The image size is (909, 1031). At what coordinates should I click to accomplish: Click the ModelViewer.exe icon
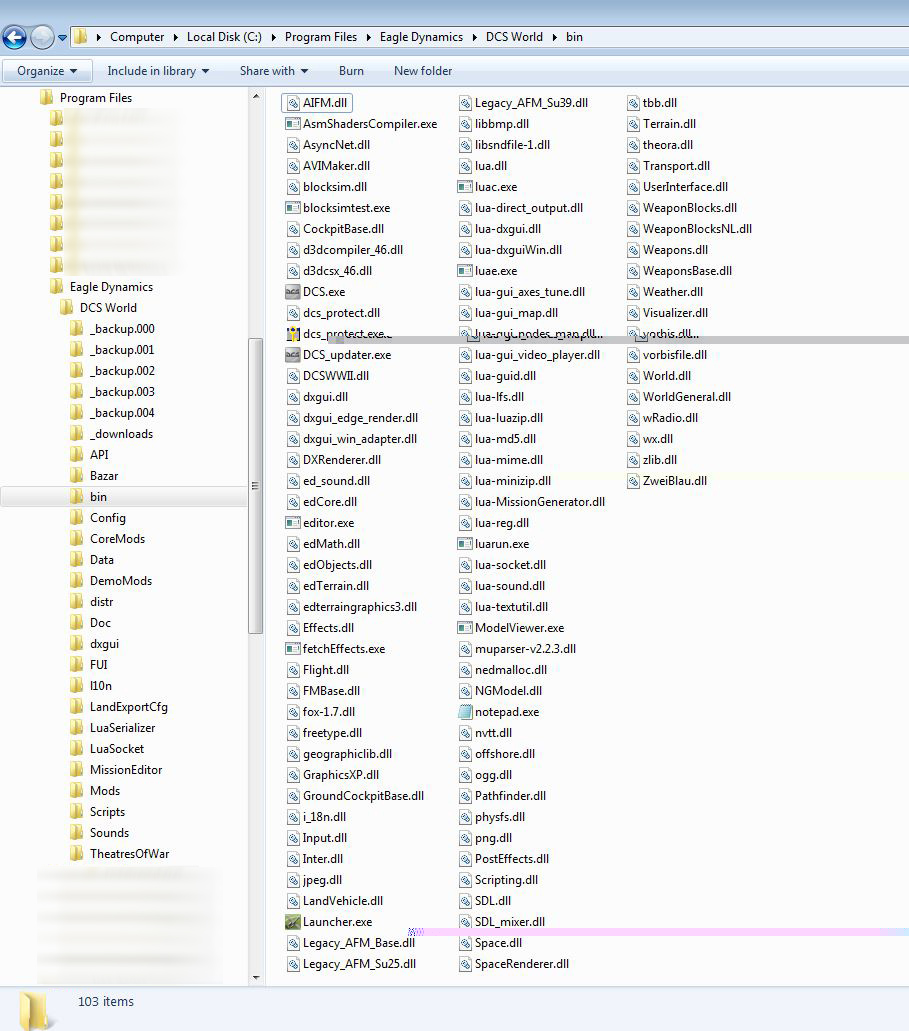coord(465,628)
